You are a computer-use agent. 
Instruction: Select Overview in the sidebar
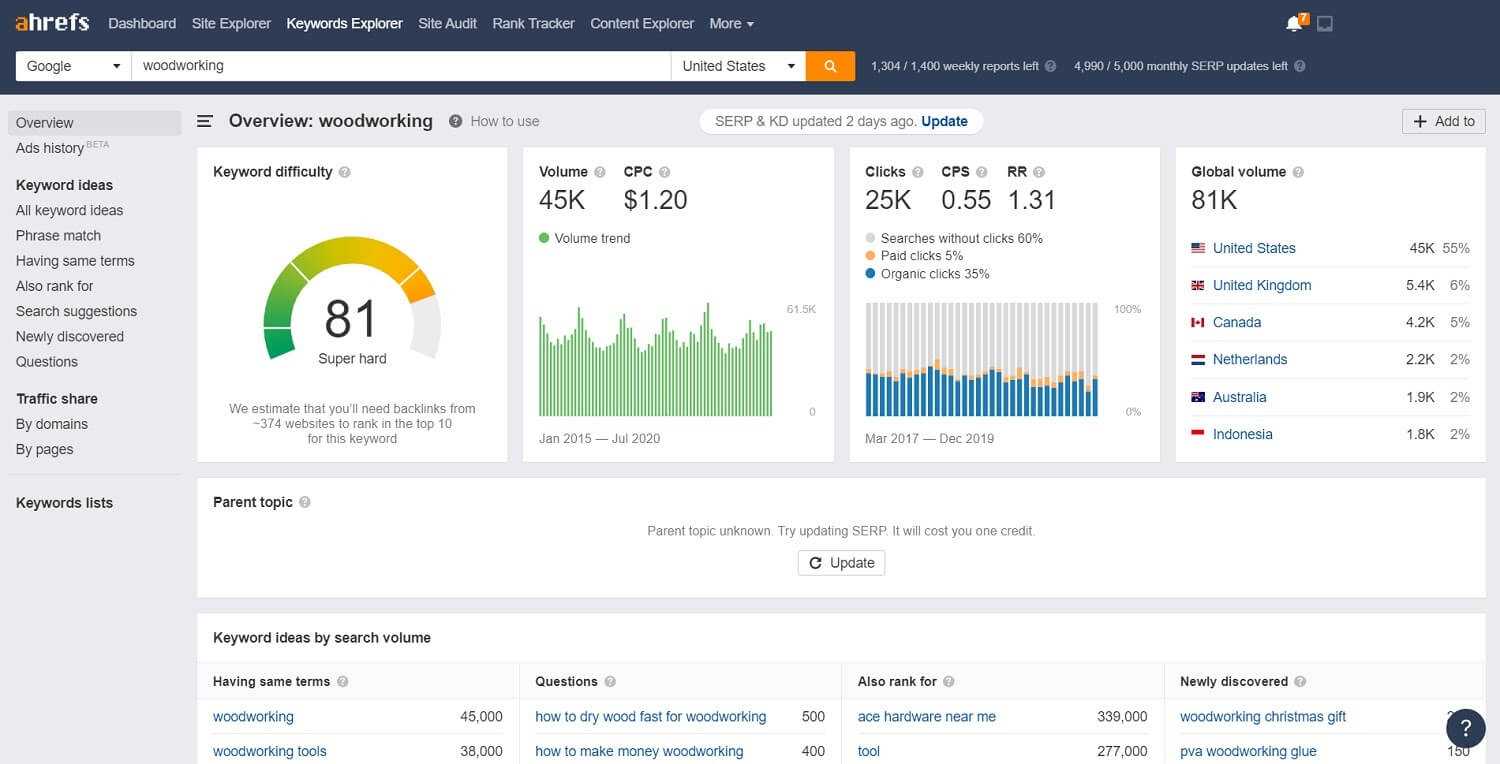pyautogui.click(x=94, y=123)
